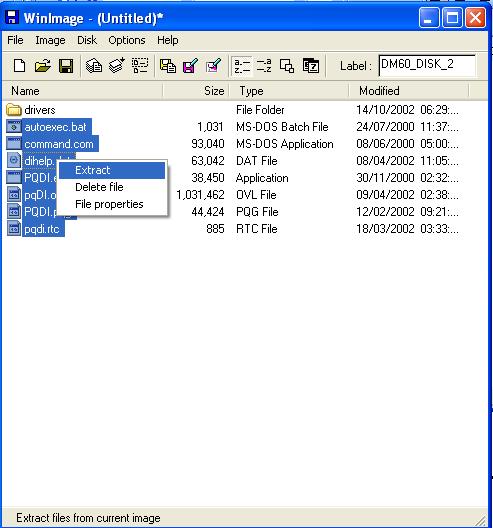Choose Delete file in context menu
This screenshot has height=528, width=493.
pos(112,187)
